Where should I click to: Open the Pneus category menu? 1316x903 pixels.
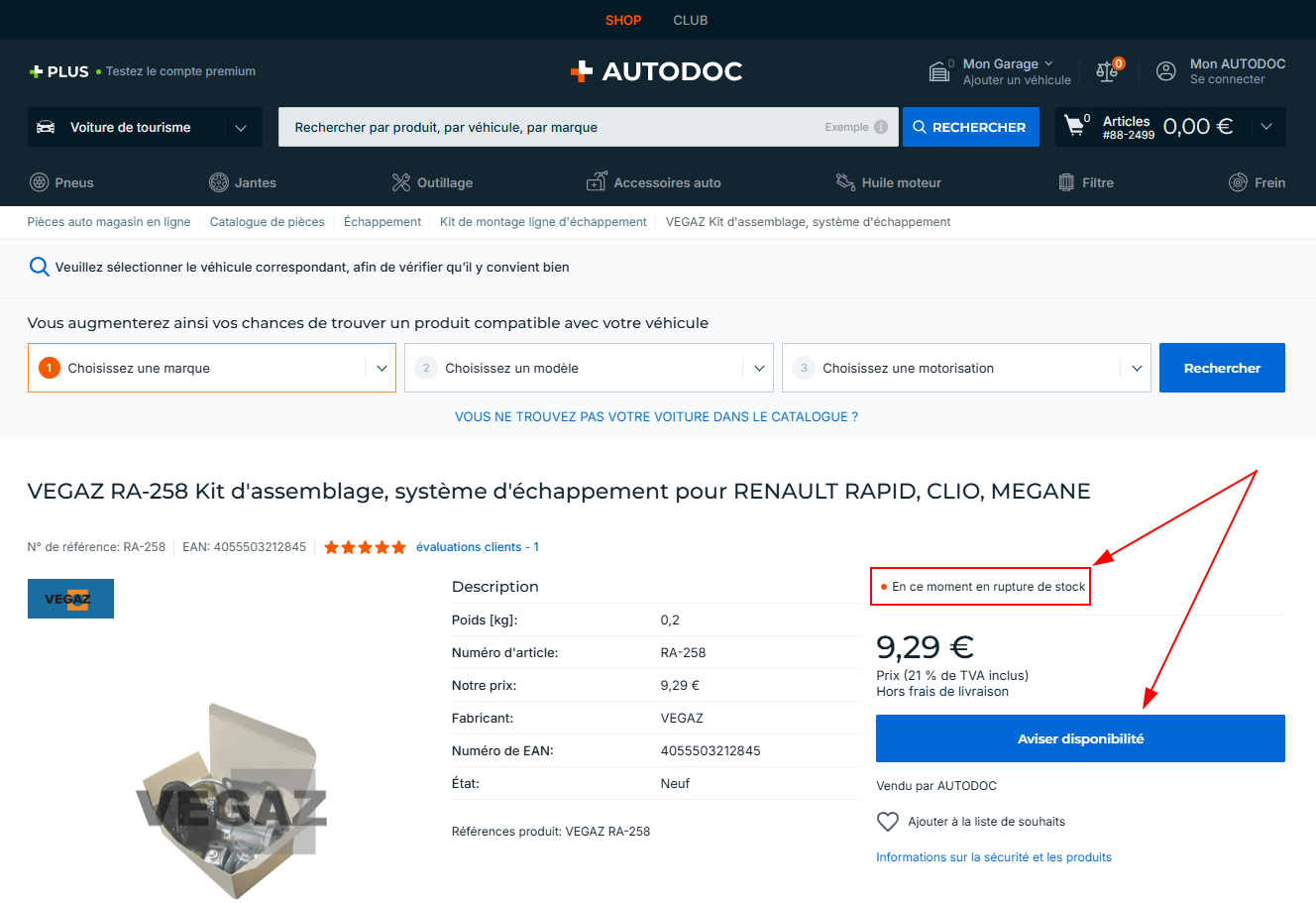pos(61,182)
